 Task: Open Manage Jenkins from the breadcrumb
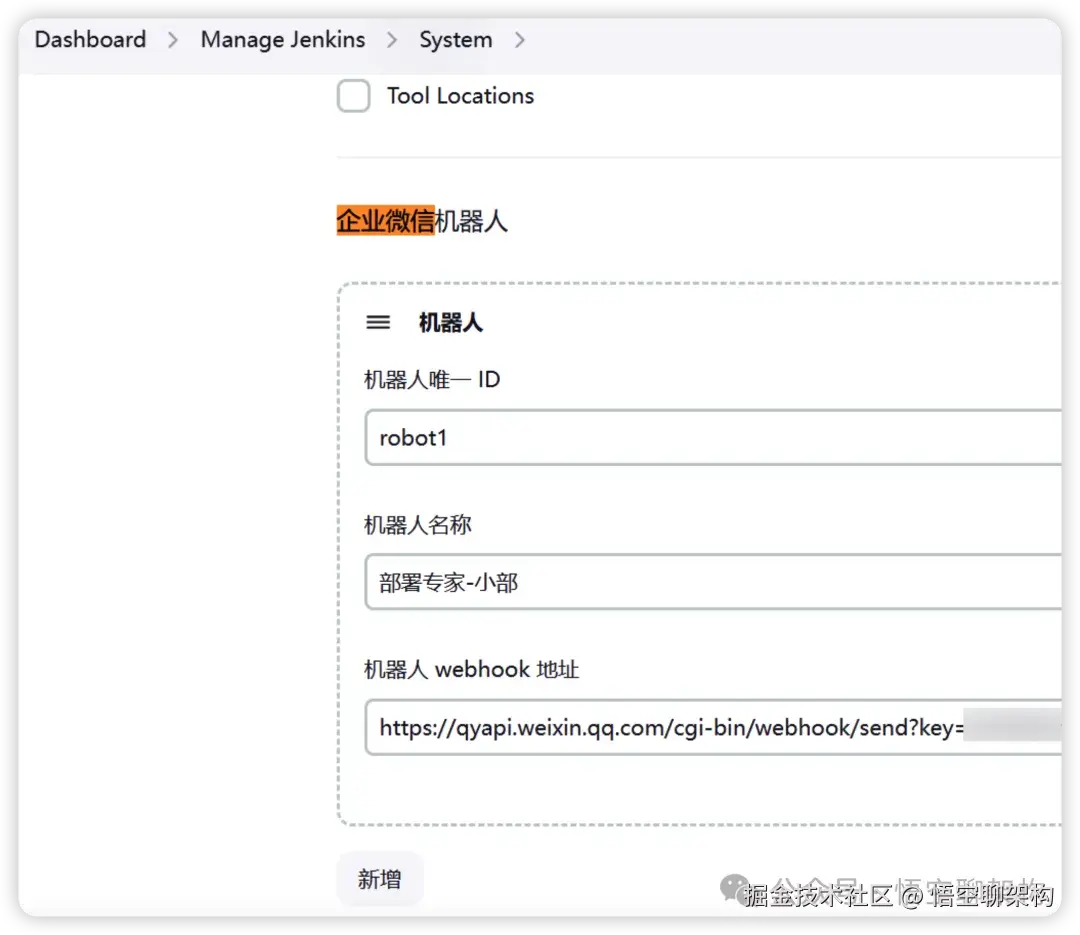coord(282,40)
